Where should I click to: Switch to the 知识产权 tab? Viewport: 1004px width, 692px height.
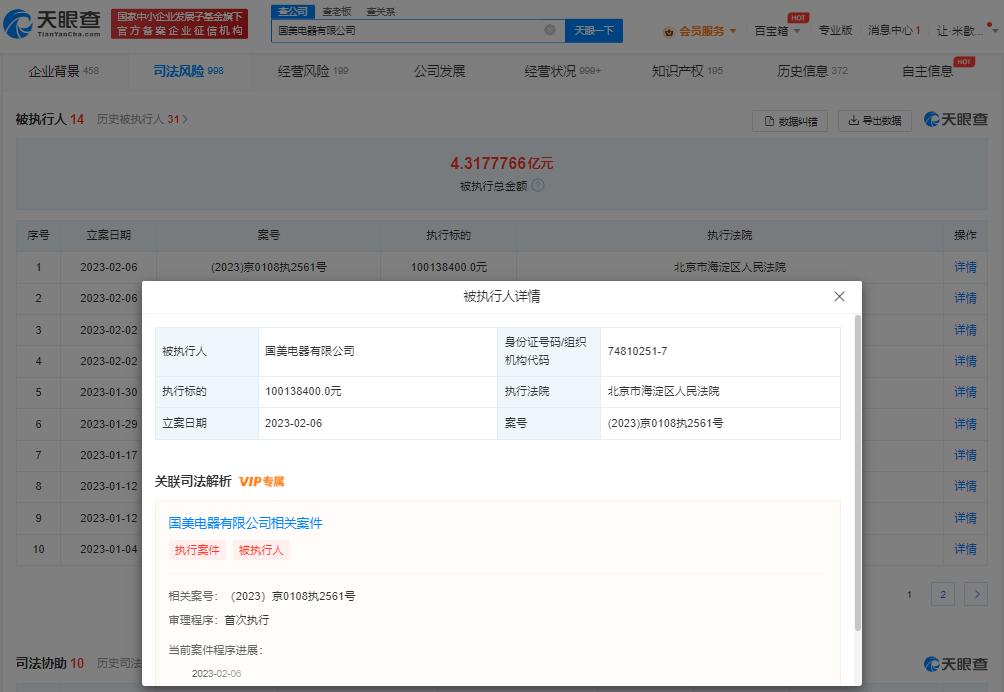pyautogui.click(x=687, y=71)
